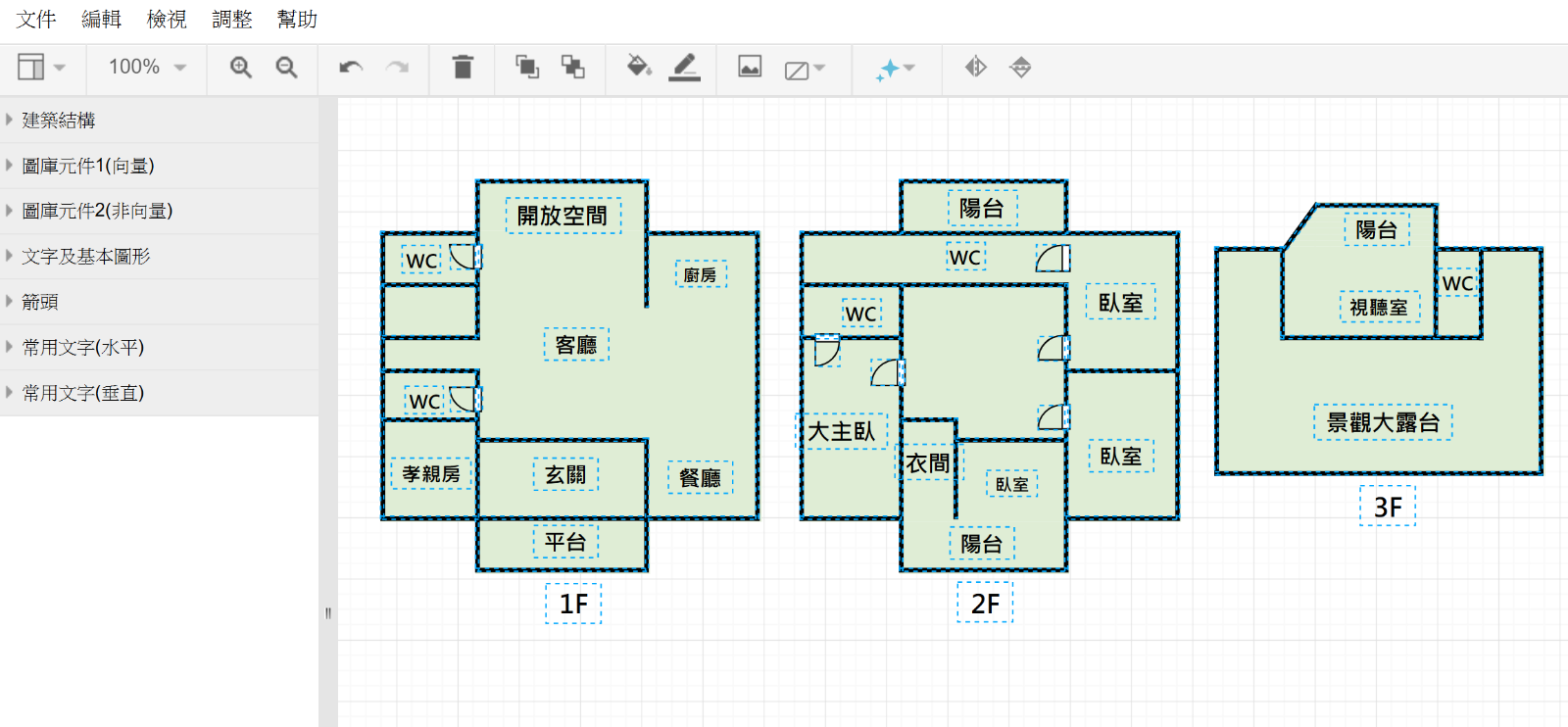
Task: Click the redo arrow icon
Action: [397, 68]
